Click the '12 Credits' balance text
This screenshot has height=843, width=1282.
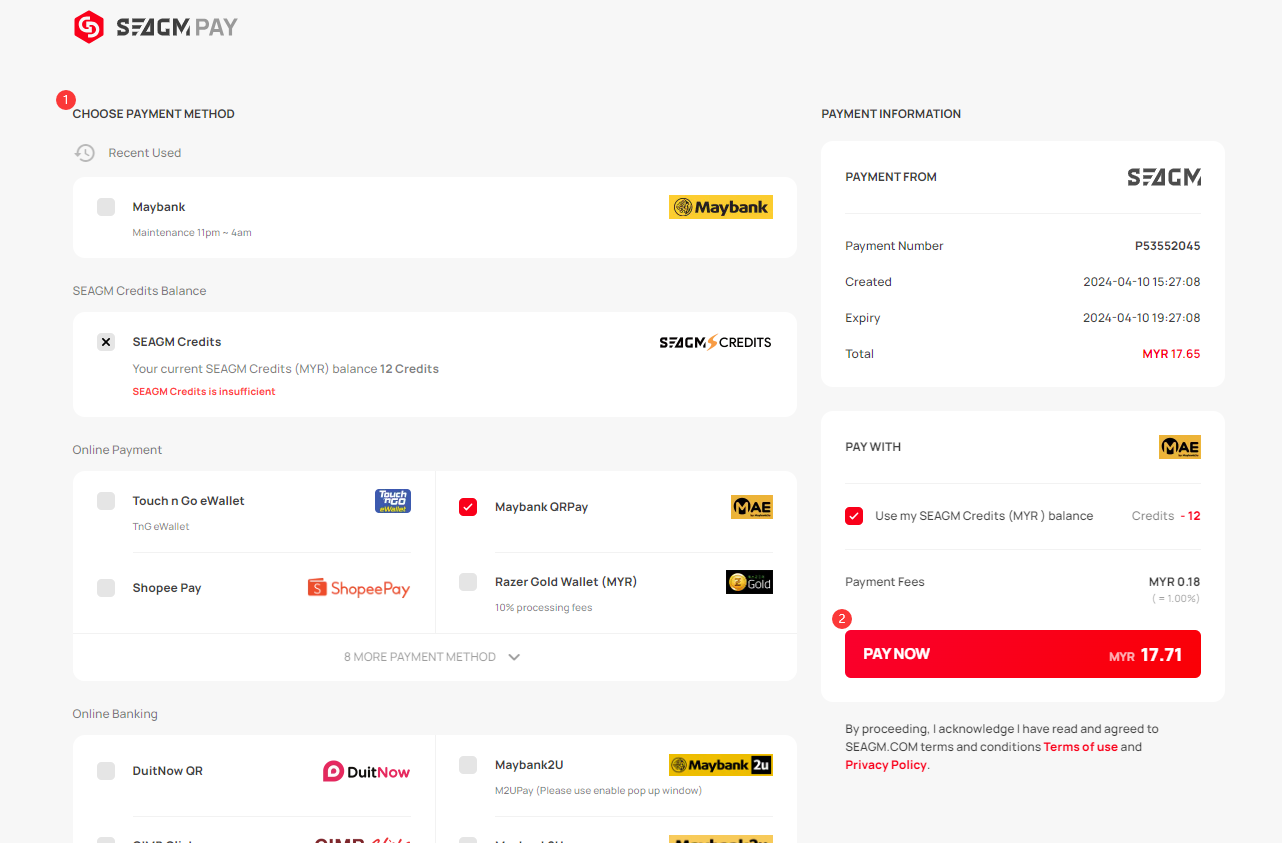pyautogui.click(x=409, y=369)
